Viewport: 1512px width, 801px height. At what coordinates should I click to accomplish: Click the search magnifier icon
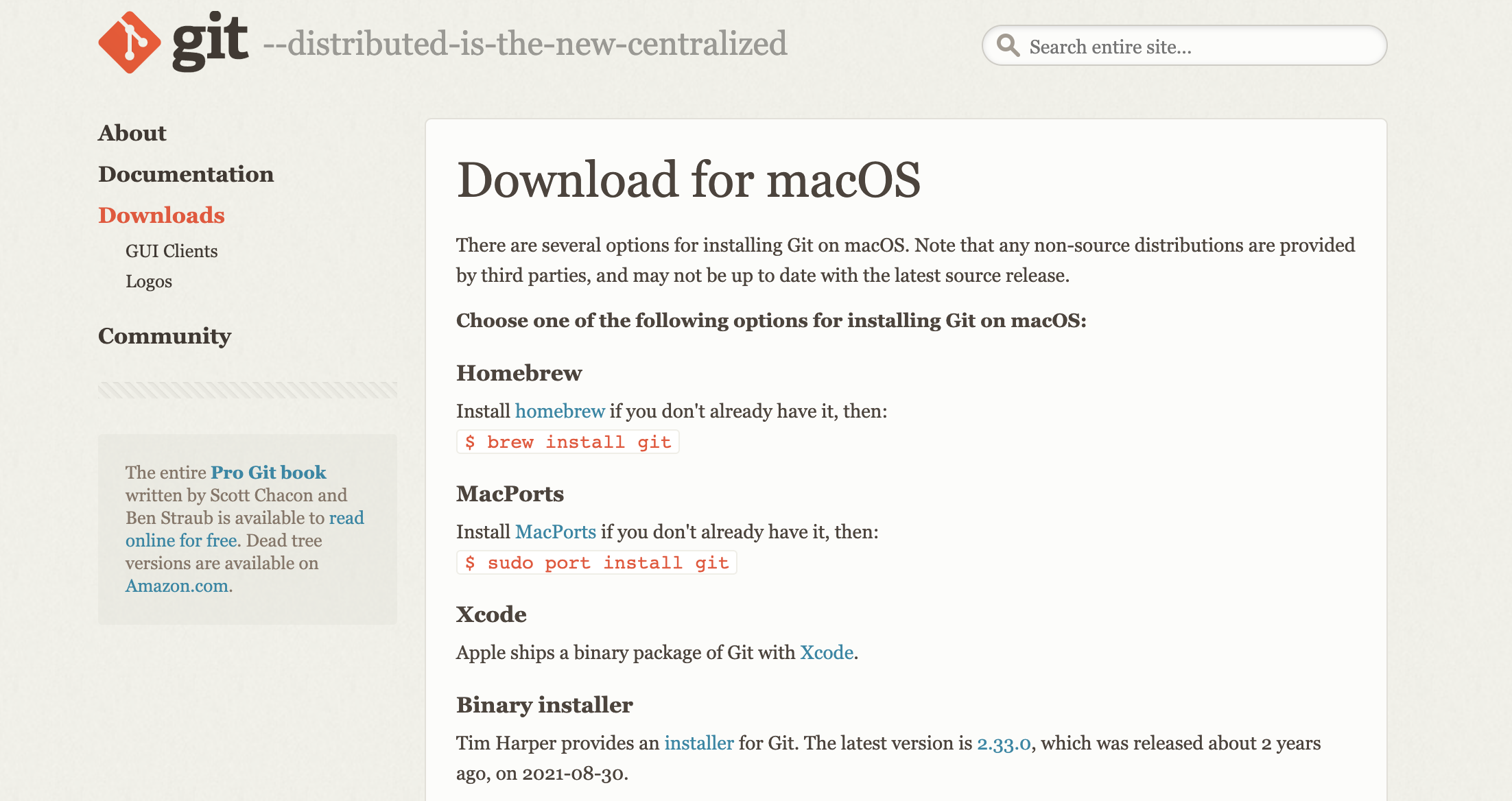pyautogui.click(x=1008, y=45)
